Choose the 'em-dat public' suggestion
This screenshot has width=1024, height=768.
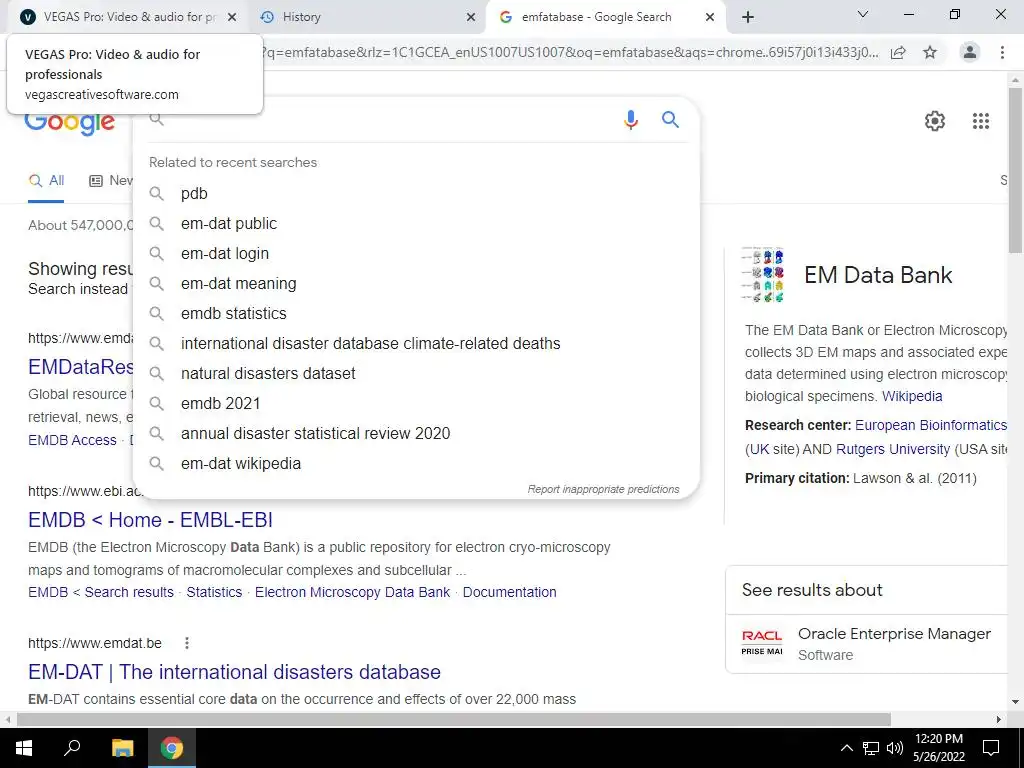tap(416, 223)
